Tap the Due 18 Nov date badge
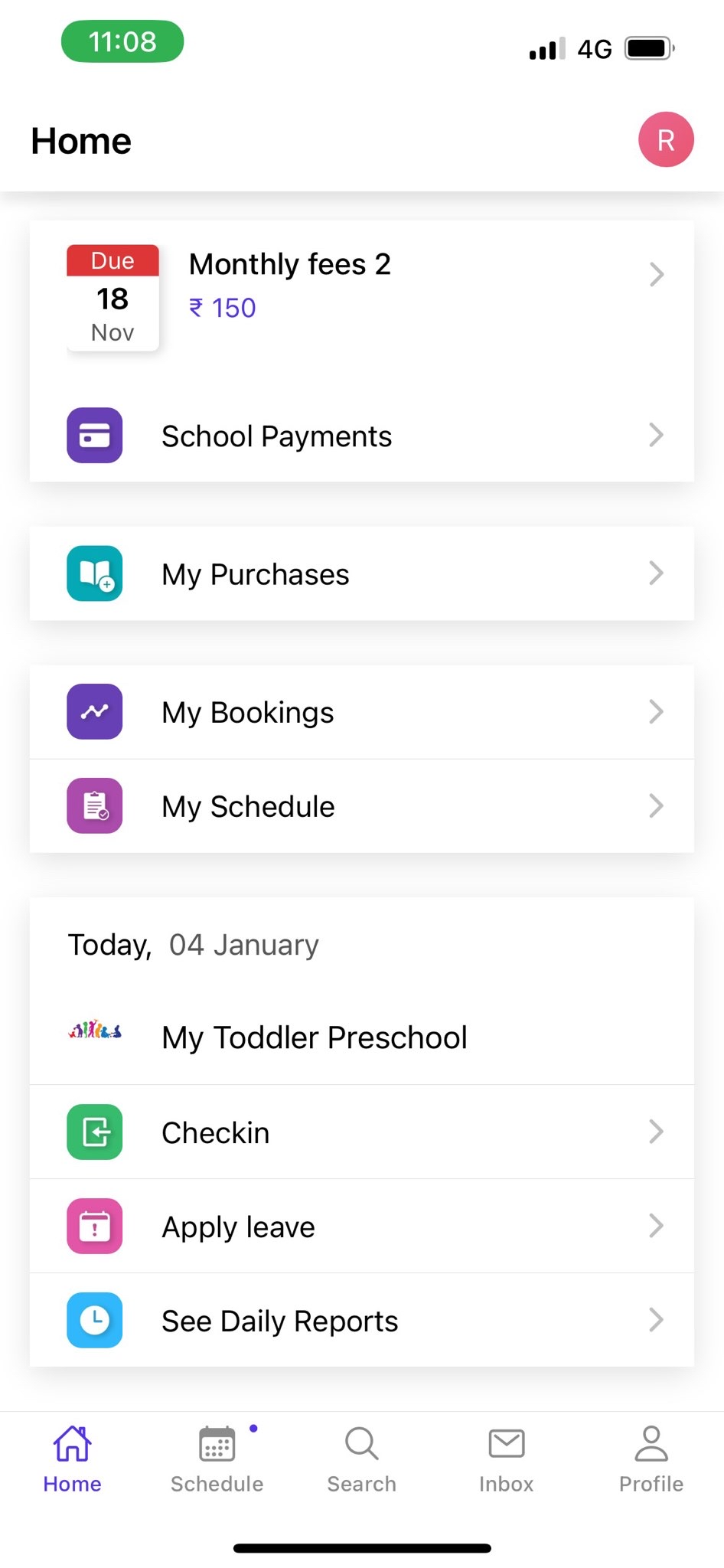The height and width of the screenshot is (1568, 724). click(113, 298)
